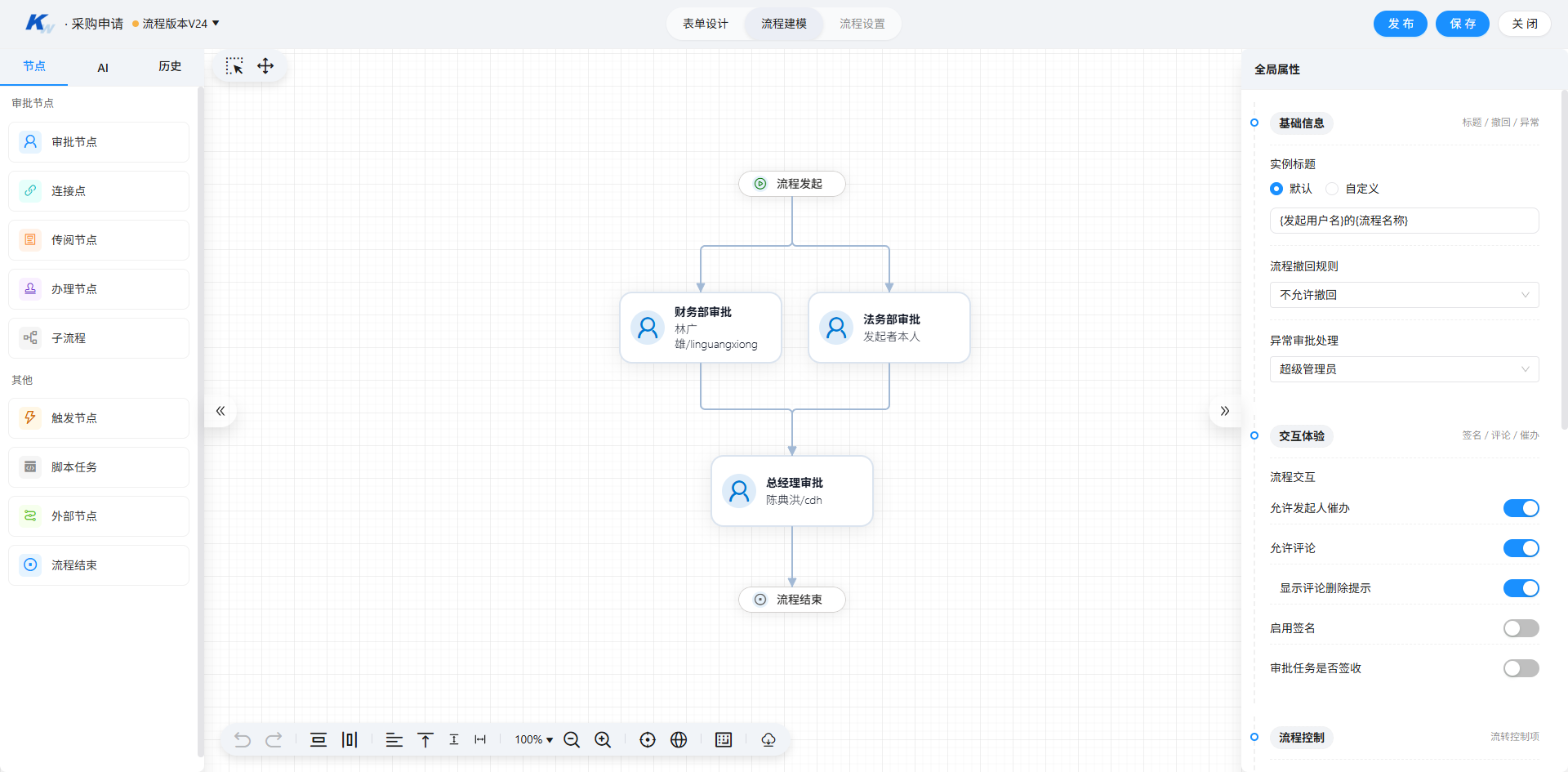Select the marquee selection tool
This screenshot has width=1568, height=772.
click(234, 66)
